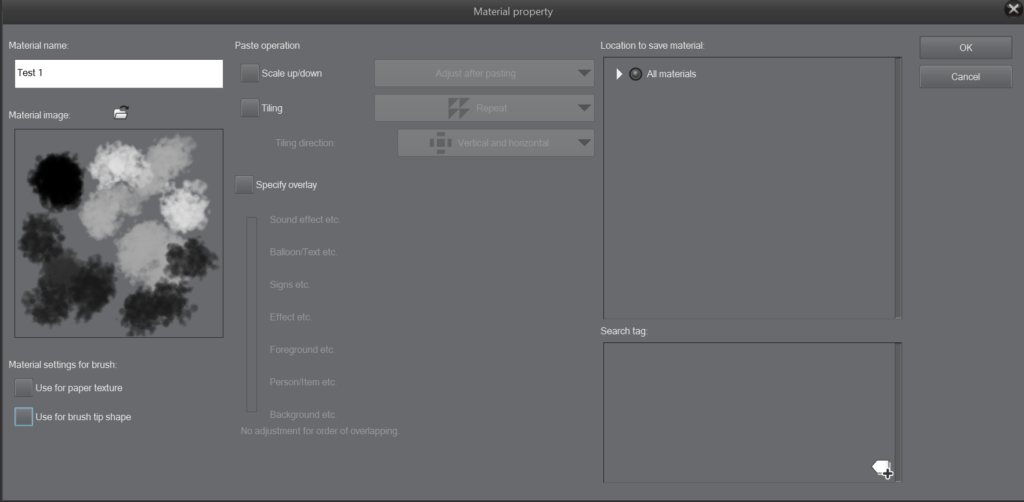This screenshot has width=1024, height=502.
Task: Select the All materials text label
Action: point(671,74)
